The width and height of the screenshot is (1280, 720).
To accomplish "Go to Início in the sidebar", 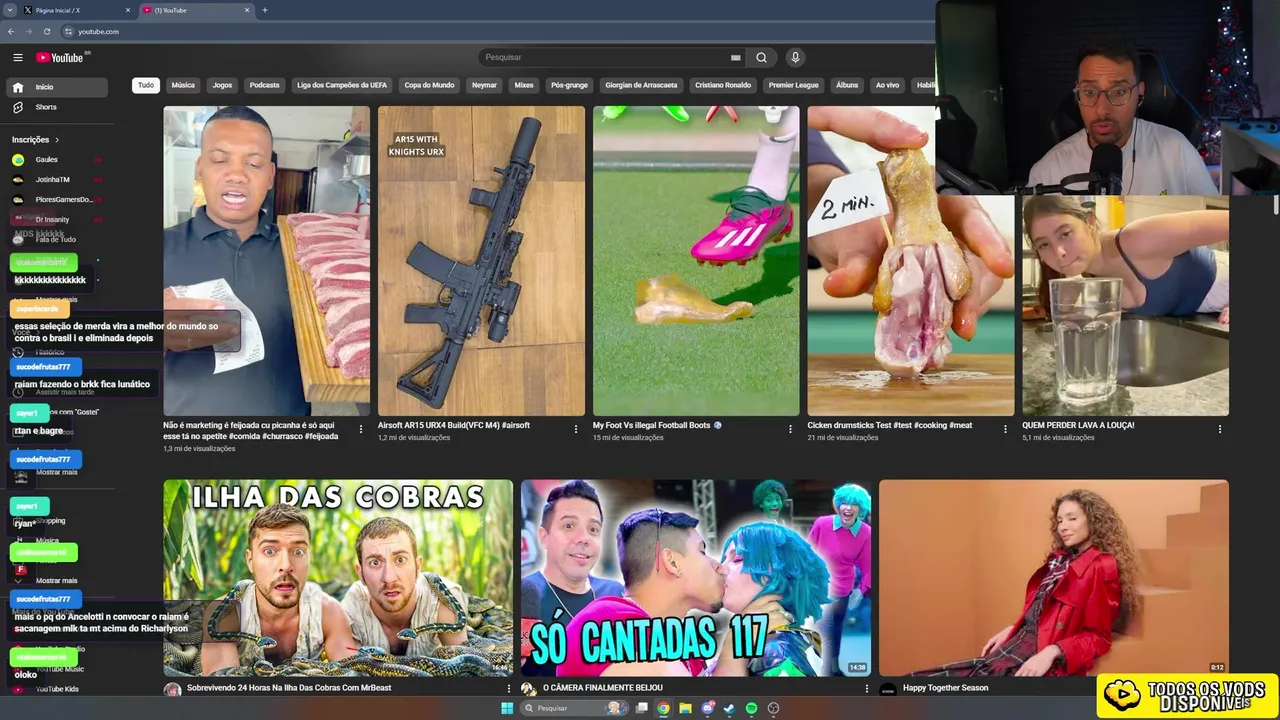I will 57,87.
